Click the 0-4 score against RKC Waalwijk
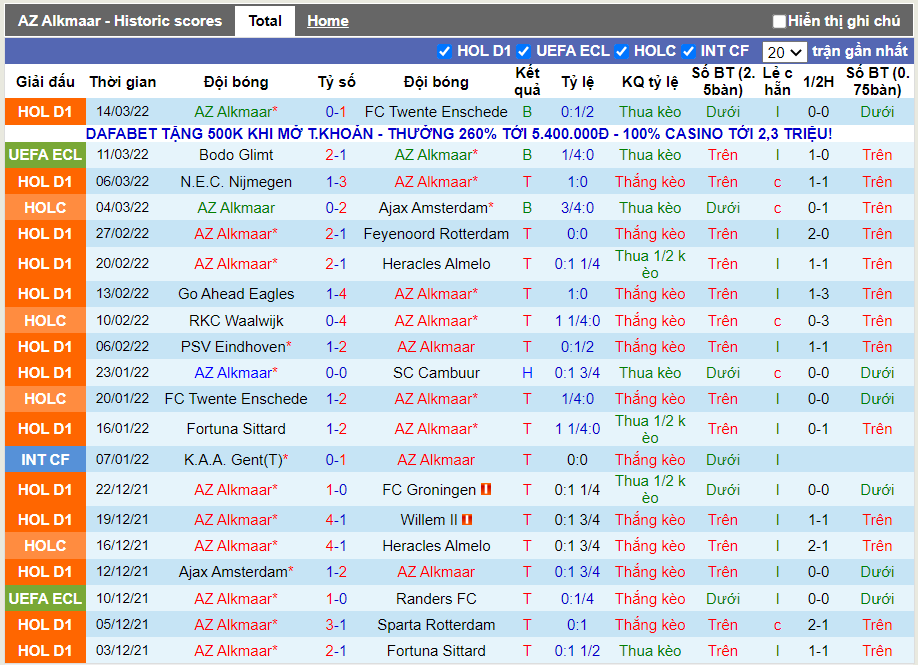Image resolution: width=918 pixels, height=665 pixels. pyautogui.click(x=336, y=321)
